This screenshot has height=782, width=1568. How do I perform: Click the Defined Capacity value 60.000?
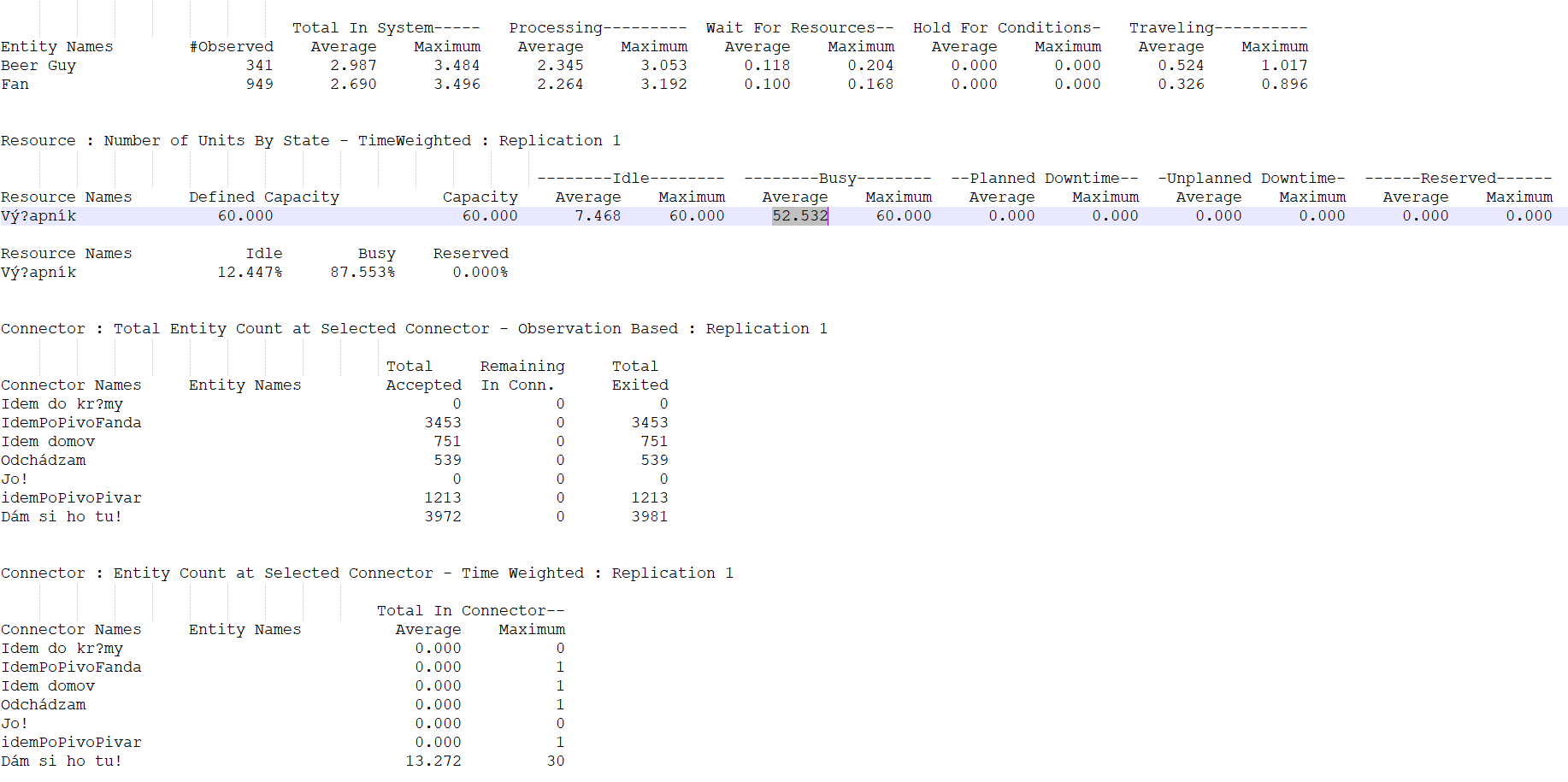pos(245,216)
